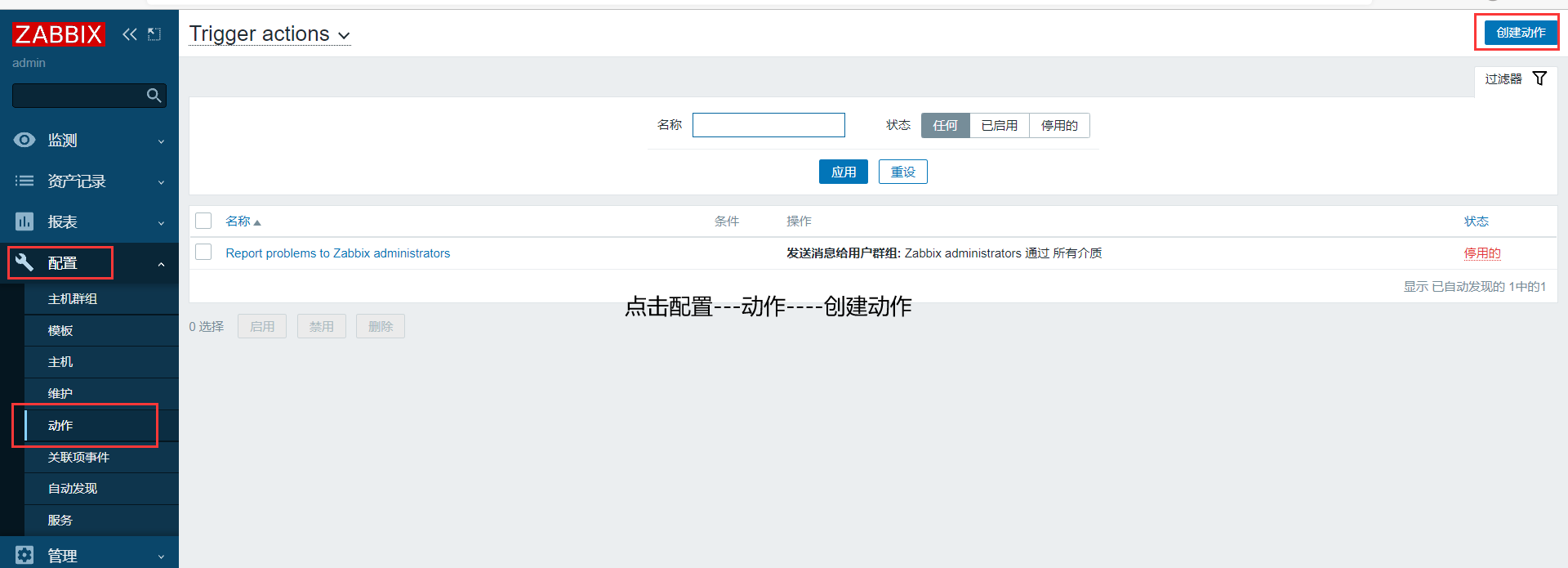
Task: Click the 创建动作 button
Action: point(1521,33)
